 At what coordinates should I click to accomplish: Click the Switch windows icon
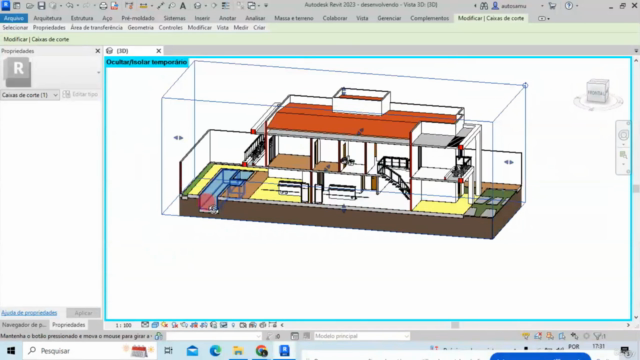coord(251,6)
